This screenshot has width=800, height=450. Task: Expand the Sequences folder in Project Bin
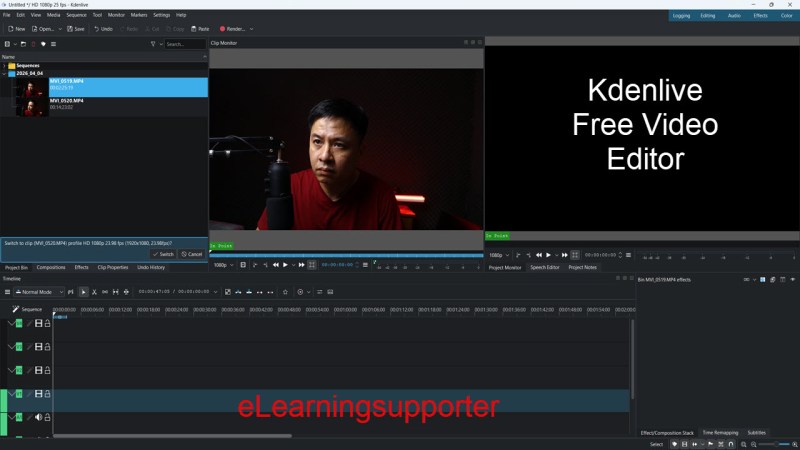[4, 66]
